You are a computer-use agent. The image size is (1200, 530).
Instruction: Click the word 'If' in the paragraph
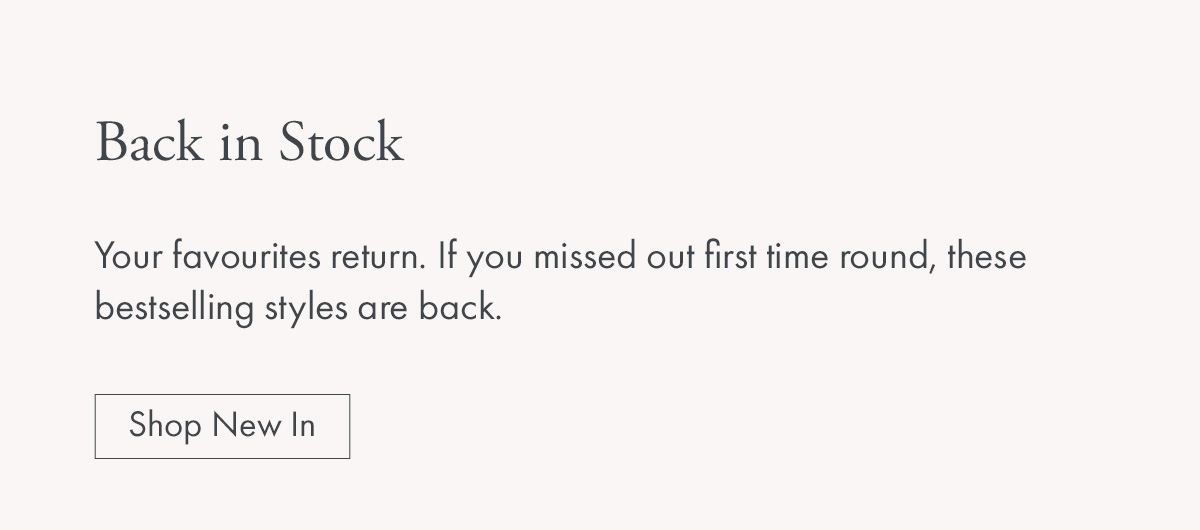point(446,256)
